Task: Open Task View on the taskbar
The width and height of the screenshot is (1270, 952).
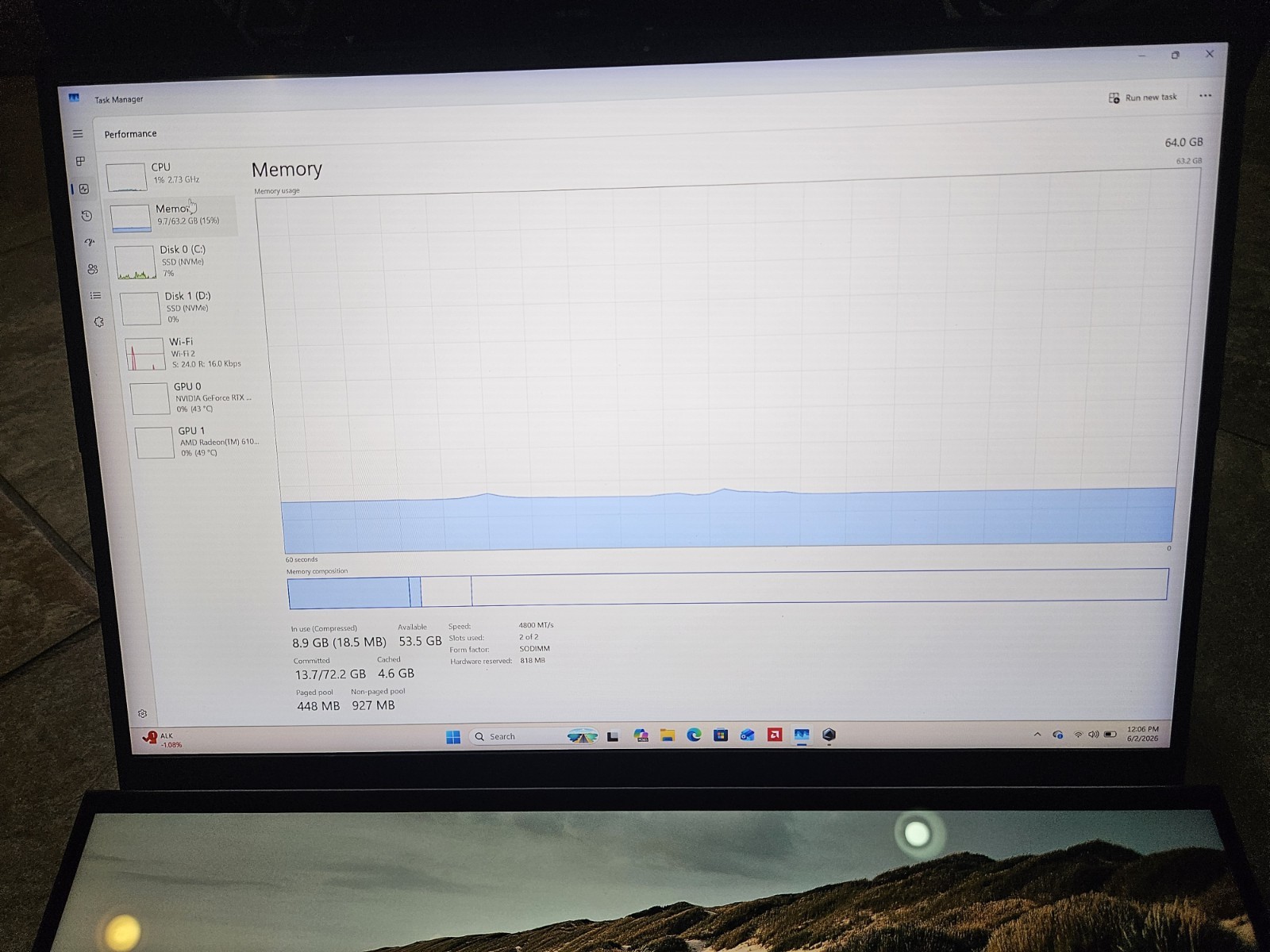Action: (612, 736)
